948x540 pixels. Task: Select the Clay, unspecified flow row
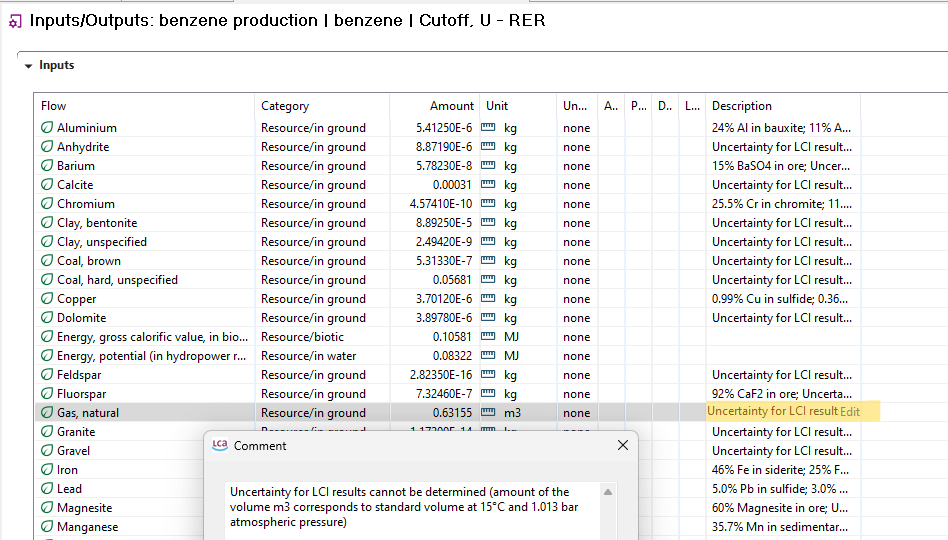(447, 242)
